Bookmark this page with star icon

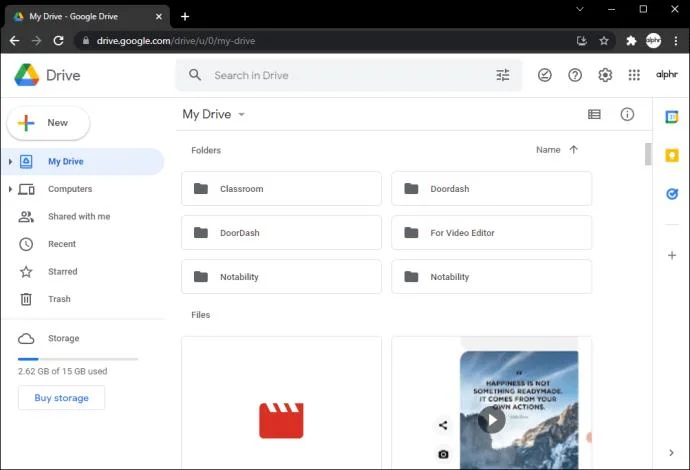604,41
